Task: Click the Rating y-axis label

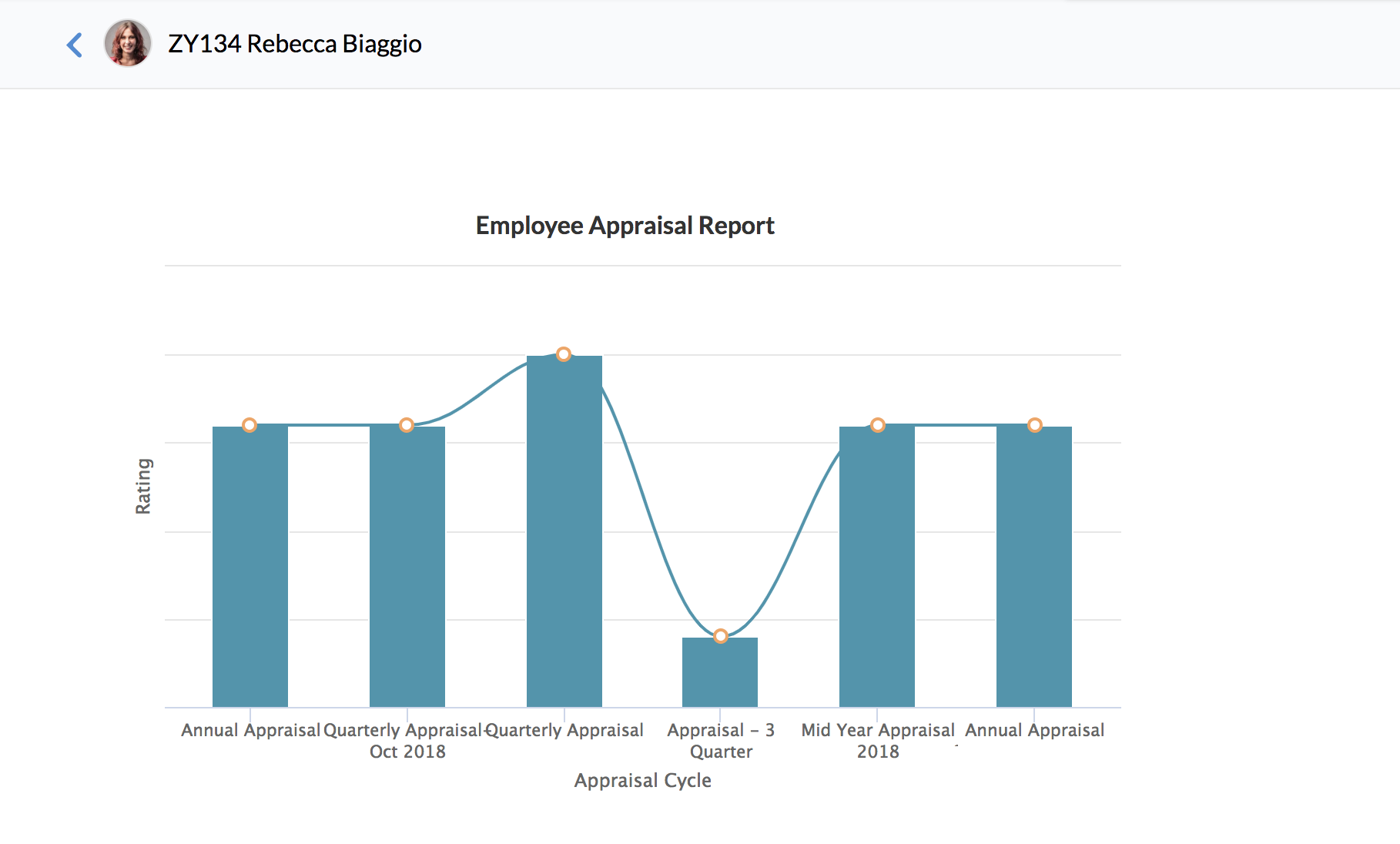Action: [x=143, y=486]
